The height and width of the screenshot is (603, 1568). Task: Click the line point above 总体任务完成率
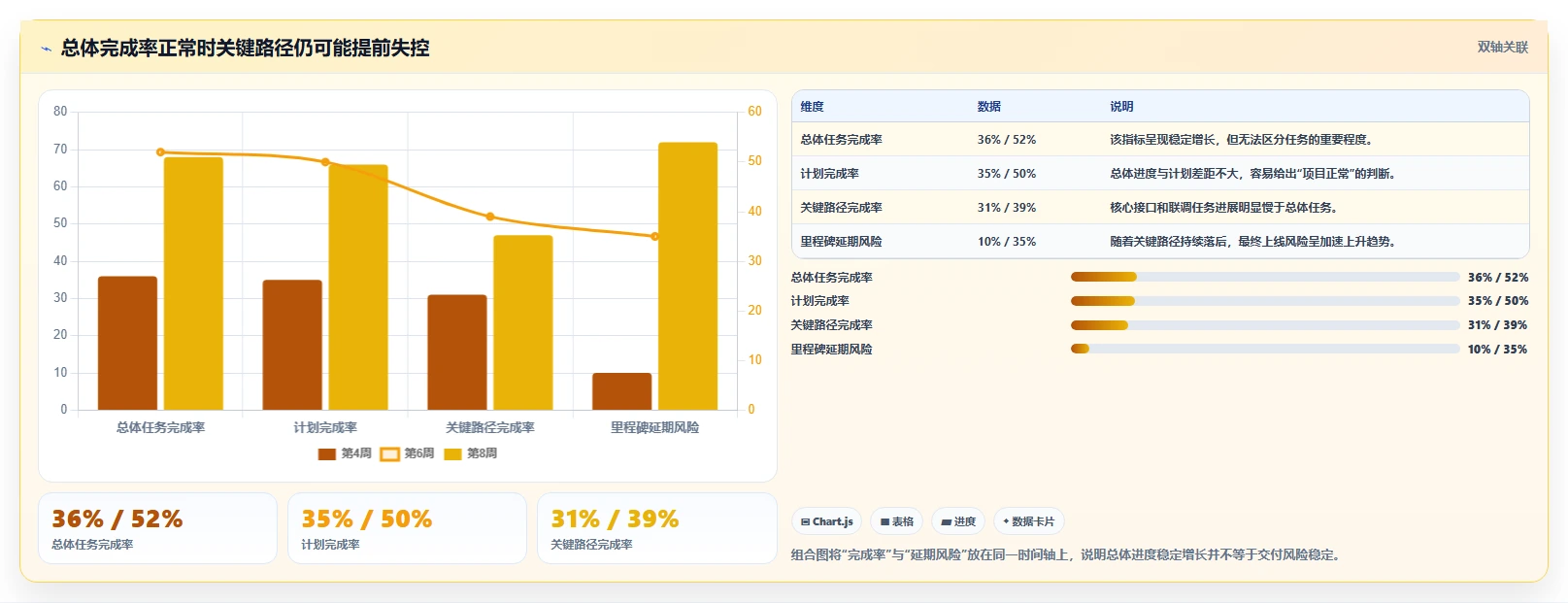click(160, 152)
